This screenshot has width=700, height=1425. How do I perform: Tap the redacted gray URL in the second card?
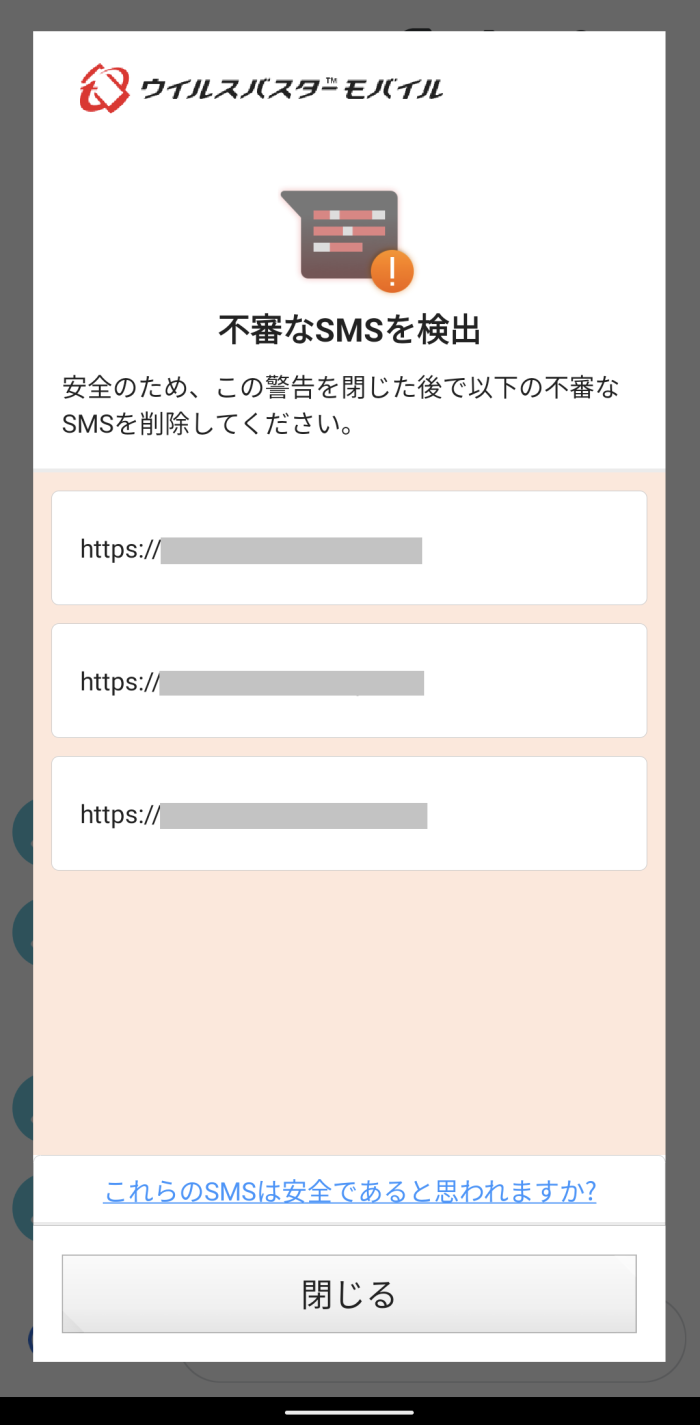tap(291, 683)
